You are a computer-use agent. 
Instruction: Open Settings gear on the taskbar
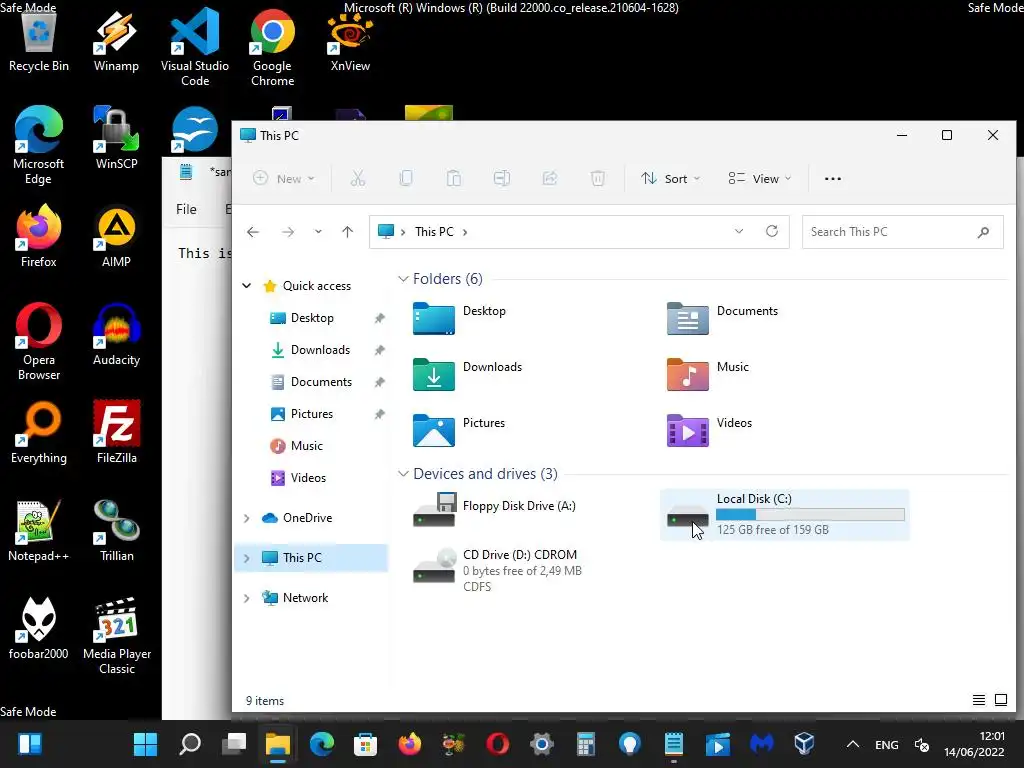[x=541, y=744]
